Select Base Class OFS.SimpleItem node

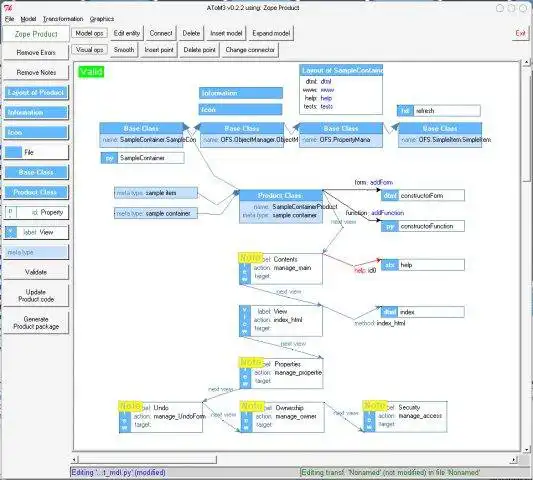(x=440, y=135)
